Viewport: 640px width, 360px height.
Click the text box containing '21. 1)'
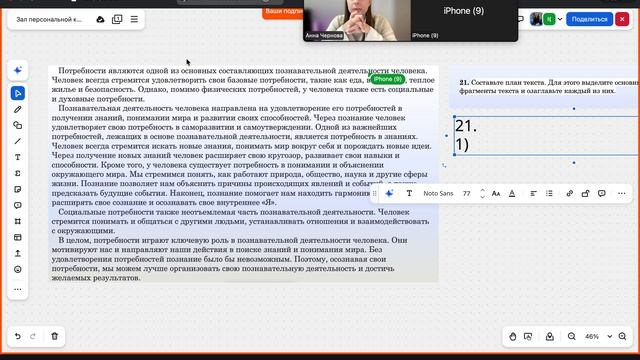pyautogui.click(x=546, y=136)
